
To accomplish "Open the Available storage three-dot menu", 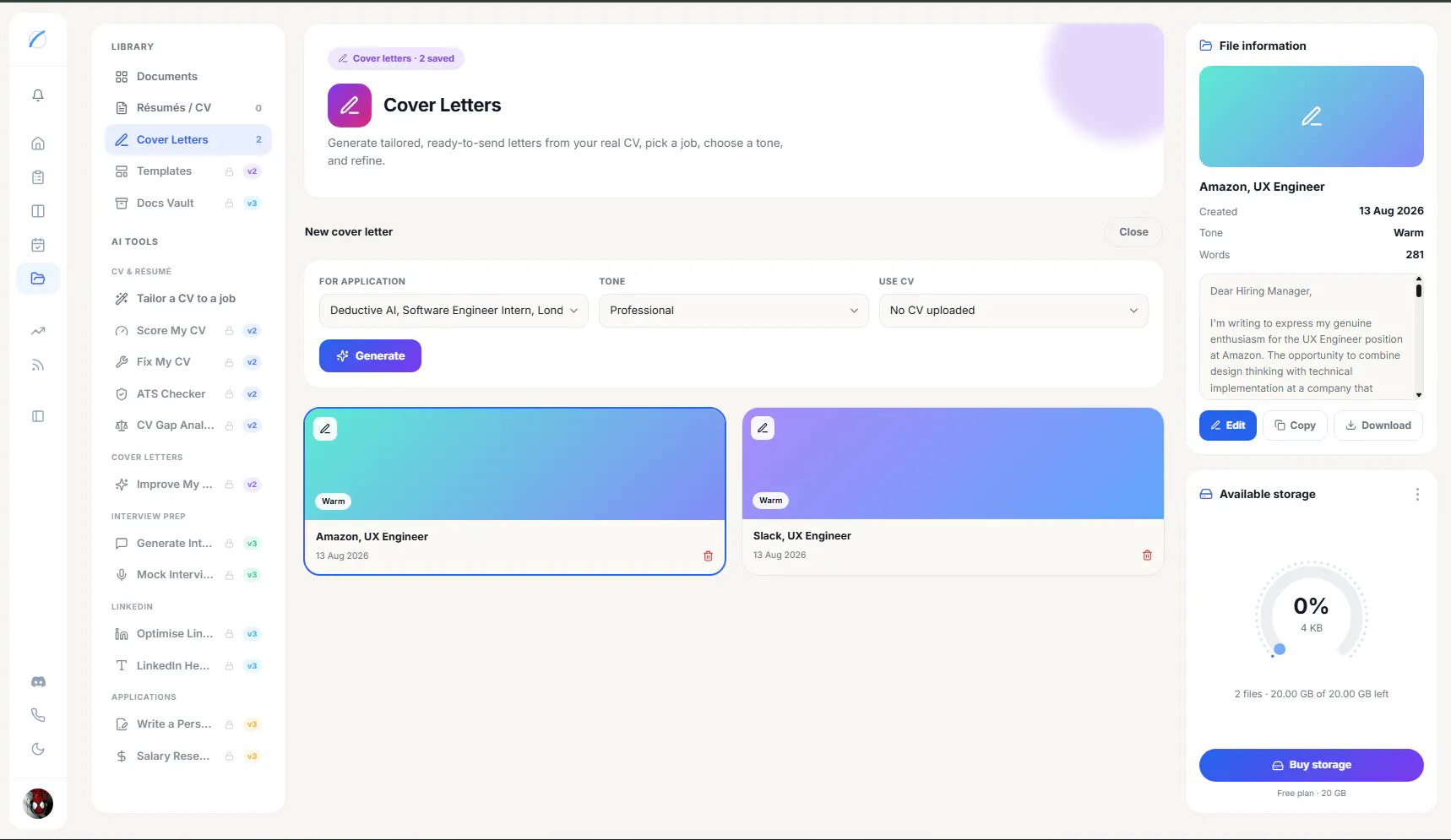I will [x=1417, y=495].
